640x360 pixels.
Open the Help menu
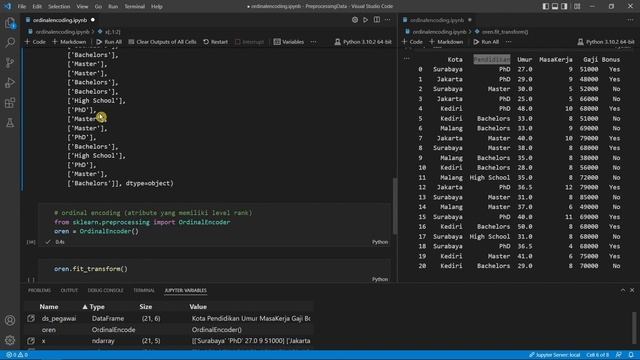[x=157, y=7]
